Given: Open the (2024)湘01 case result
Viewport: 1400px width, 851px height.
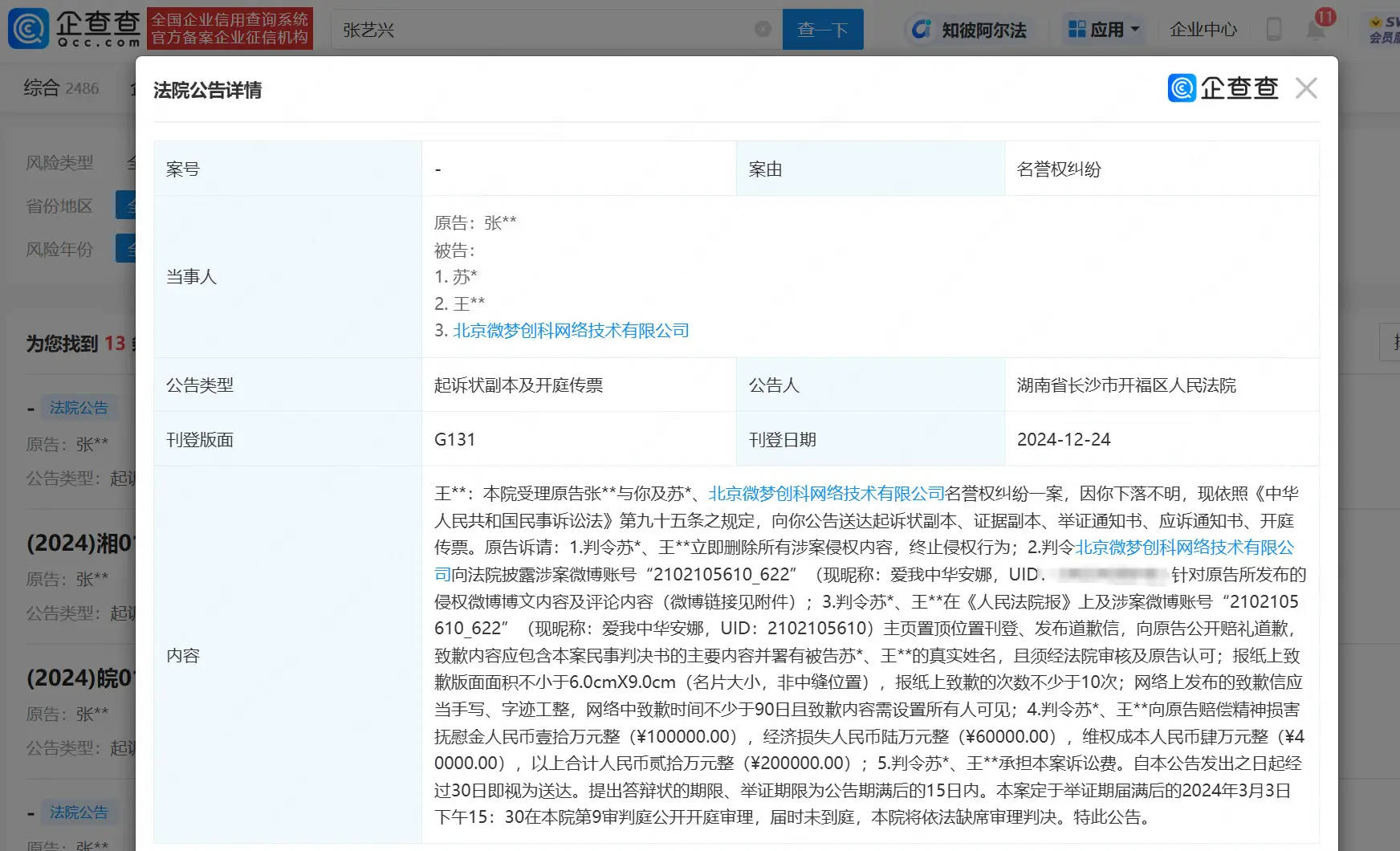Looking at the screenshot, I should pos(79,544).
